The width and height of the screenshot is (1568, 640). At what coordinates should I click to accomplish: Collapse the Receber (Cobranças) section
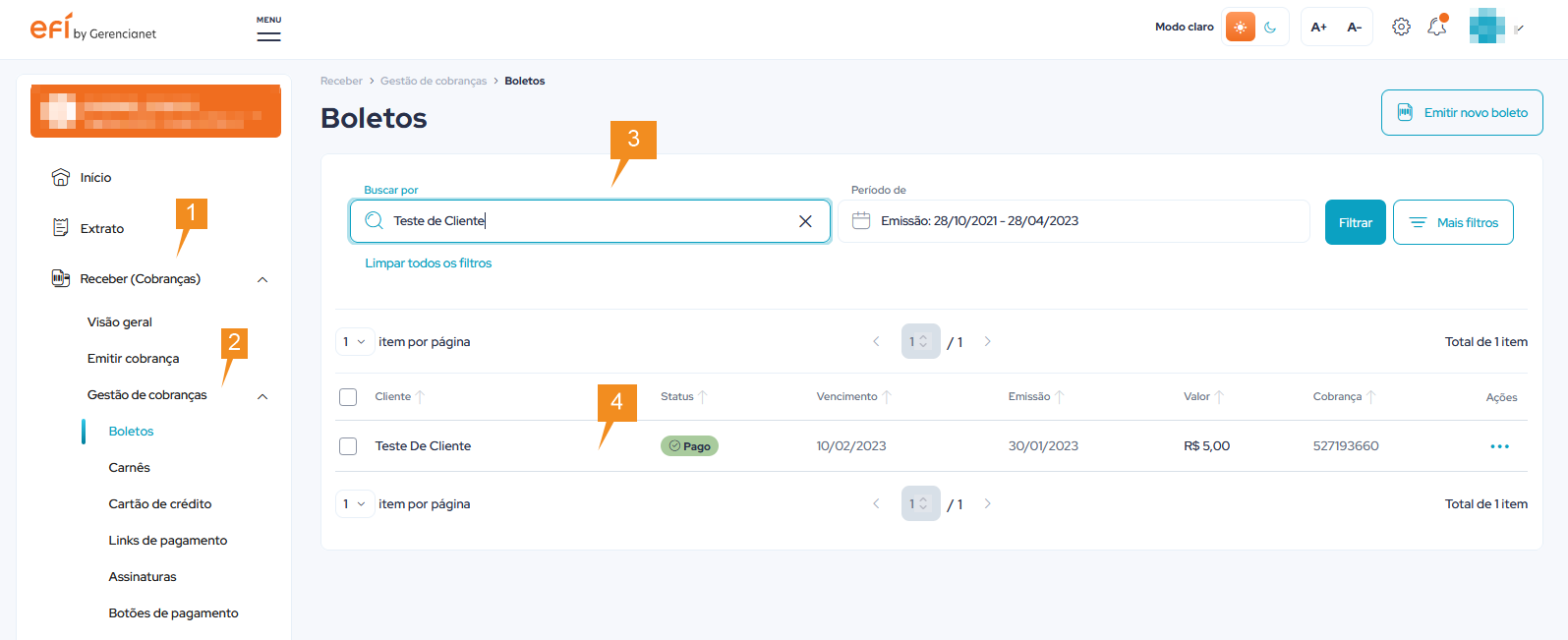pos(262,280)
